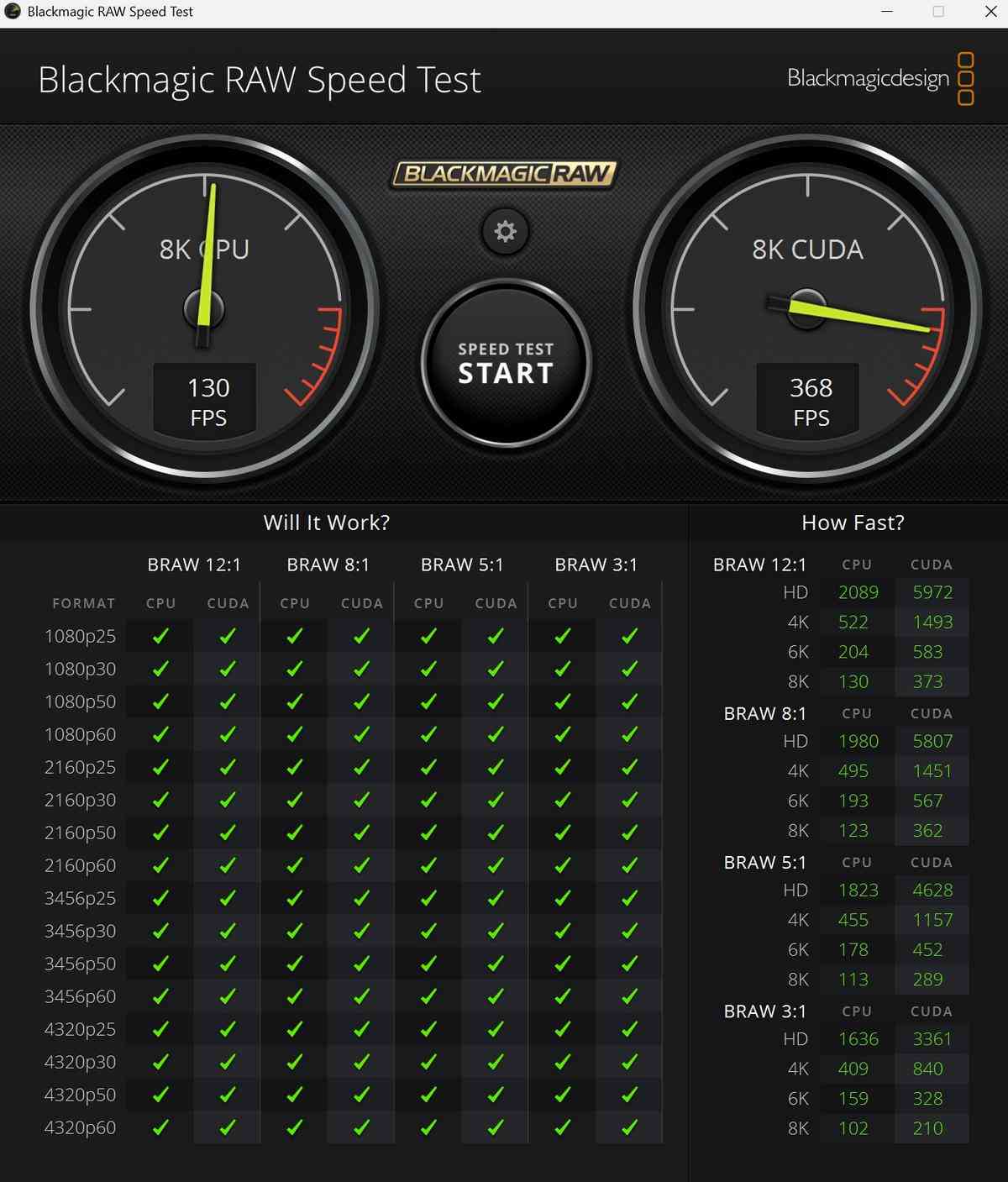
Task: Click the BRAW 8:1 column header in Will It Work
Action: [x=328, y=565]
